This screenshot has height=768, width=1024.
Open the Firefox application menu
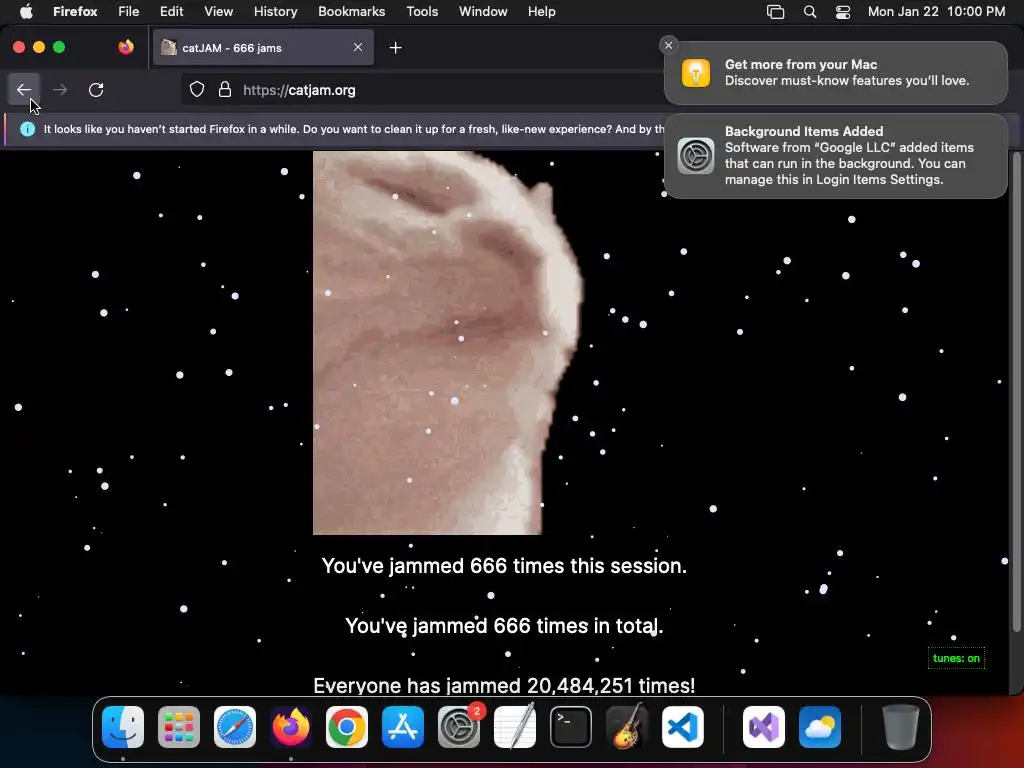click(75, 11)
